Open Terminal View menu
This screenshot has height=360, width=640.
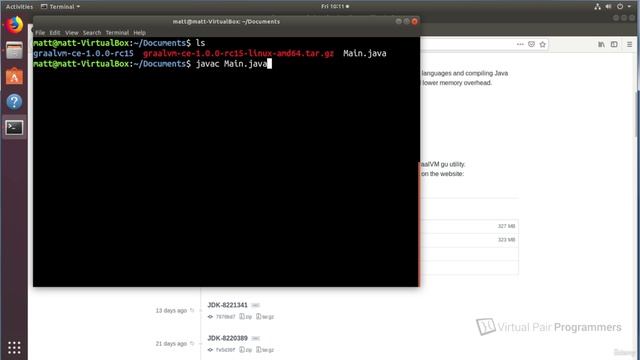(x=71, y=33)
